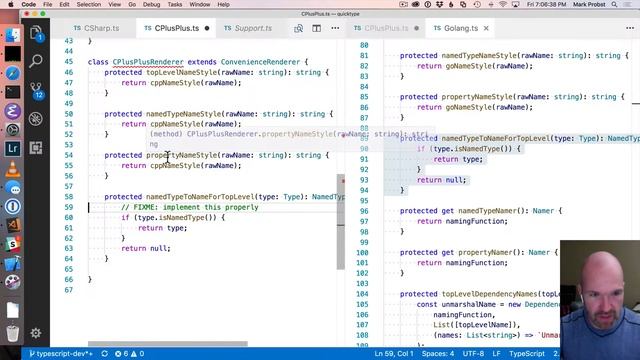Open the TypeScript language mode picker
Viewport: 640px width, 360px height.
point(527,353)
